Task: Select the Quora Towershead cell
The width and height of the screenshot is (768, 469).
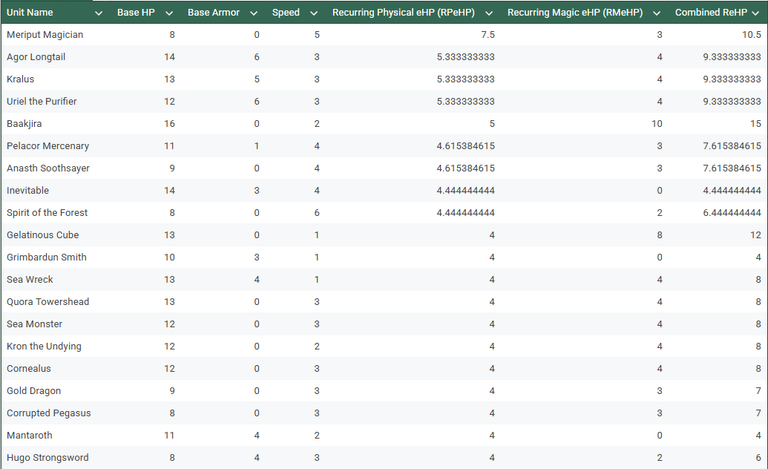Action: click(54, 302)
